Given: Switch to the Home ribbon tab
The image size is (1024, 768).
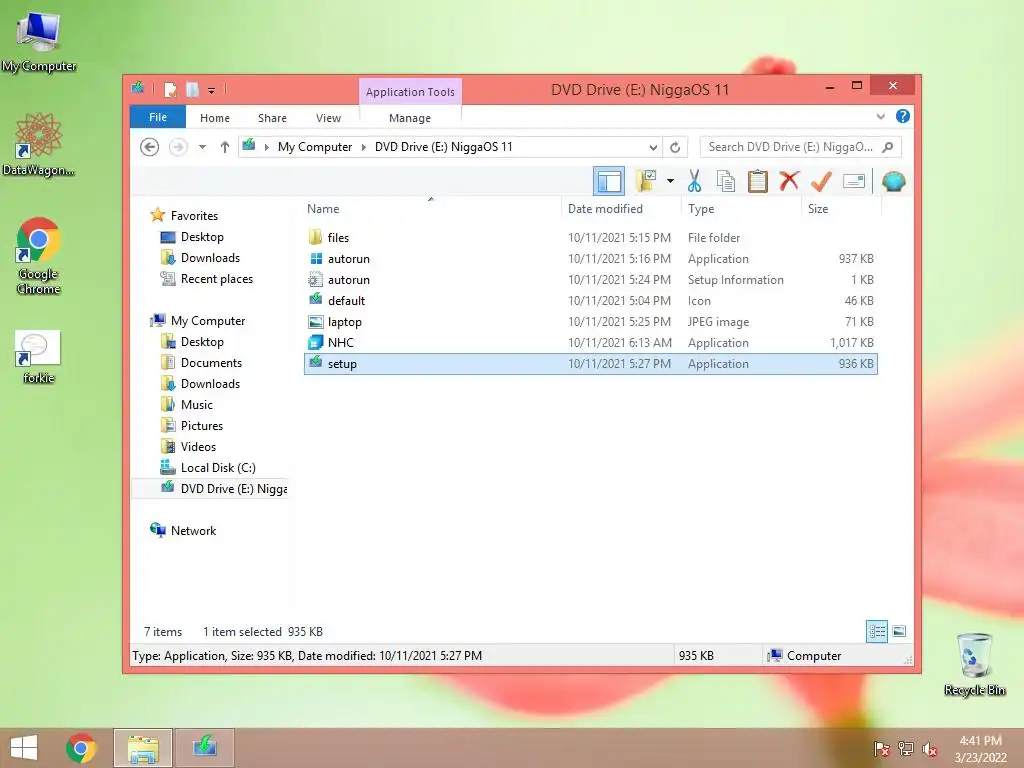Looking at the screenshot, I should [x=215, y=118].
